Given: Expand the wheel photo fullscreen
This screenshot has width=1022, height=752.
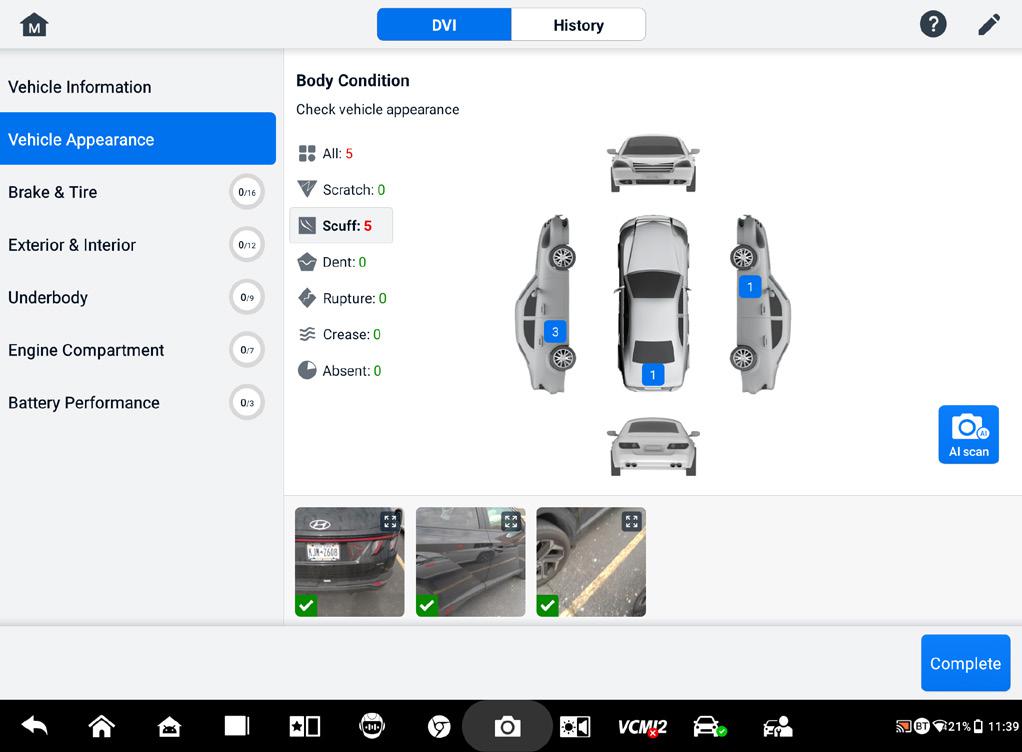Looking at the screenshot, I should pos(632,521).
